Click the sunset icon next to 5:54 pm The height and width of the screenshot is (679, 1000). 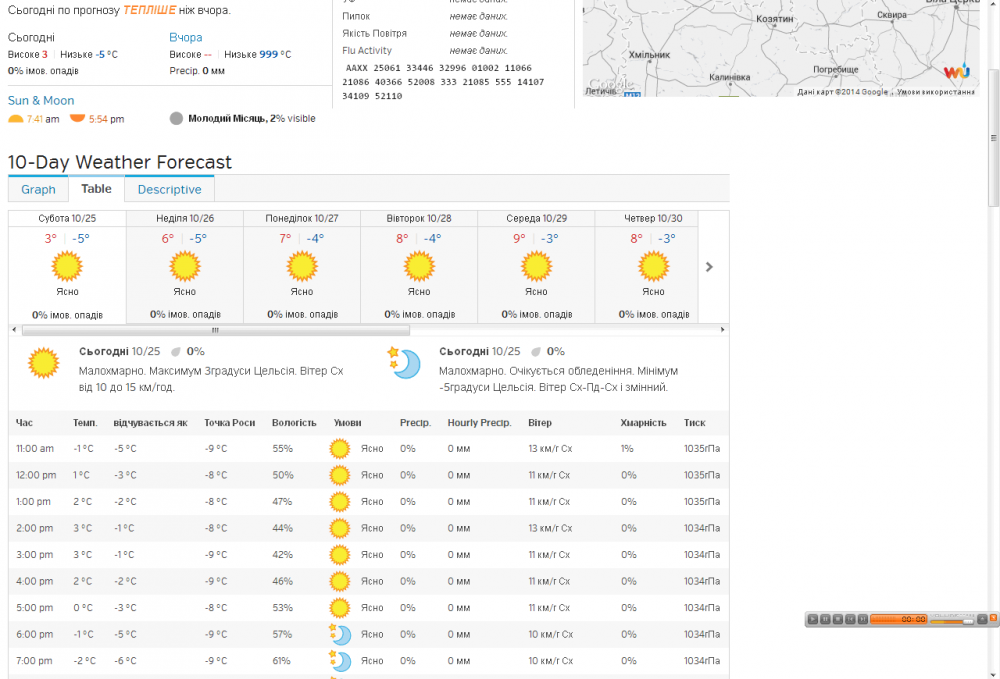pyautogui.click(x=77, y=118)
